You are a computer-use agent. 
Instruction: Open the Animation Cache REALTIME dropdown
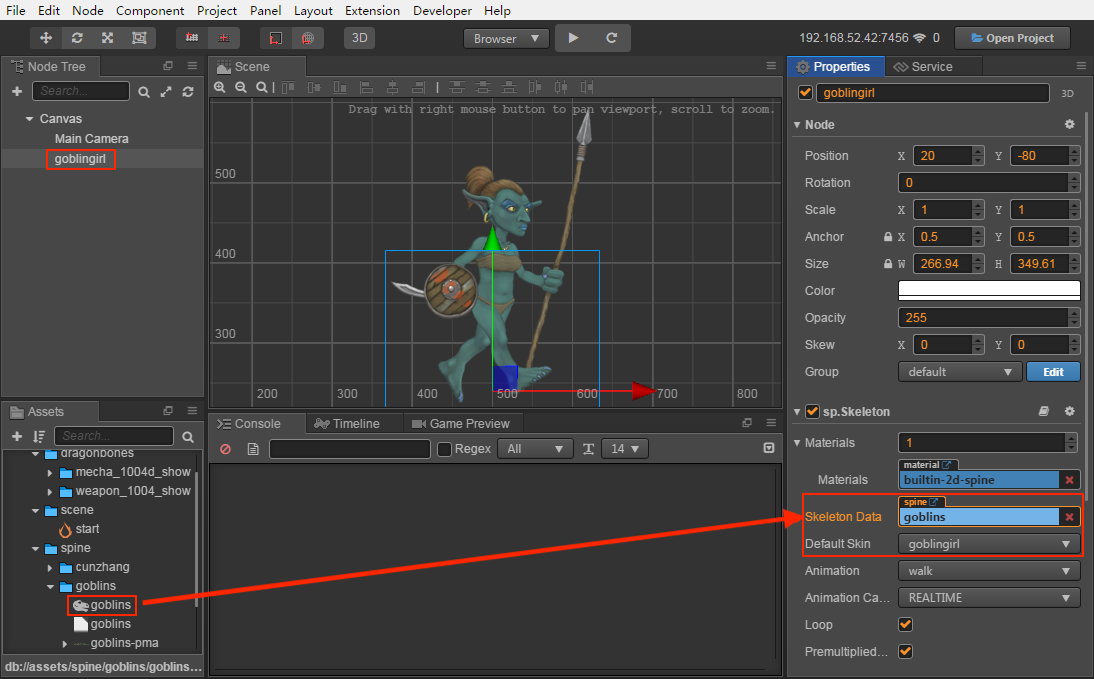point(989,598)
